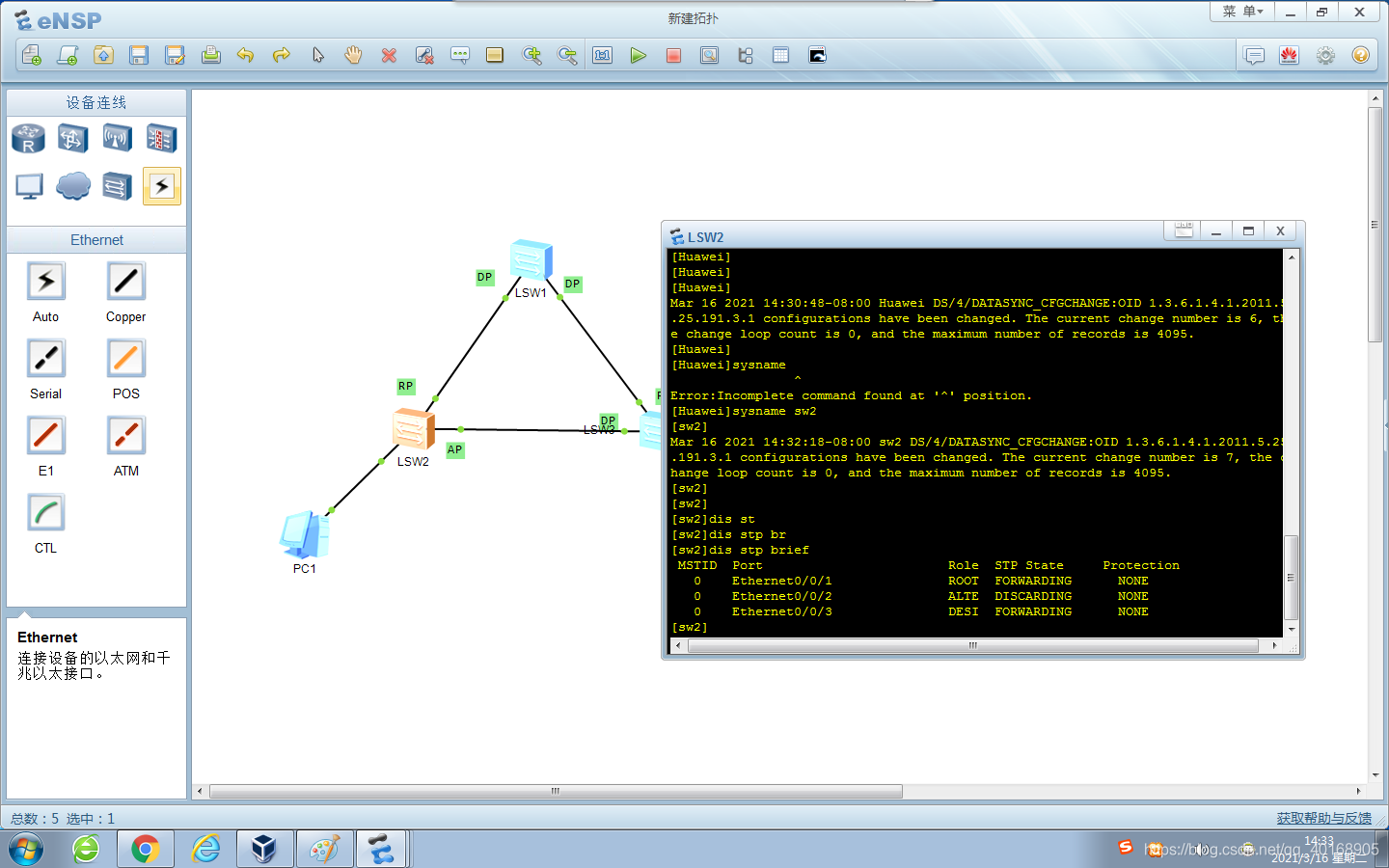Screen dimensions: 1389x868
Task: Select the rectangle palette tool
Action: click(x=495, y=55)
